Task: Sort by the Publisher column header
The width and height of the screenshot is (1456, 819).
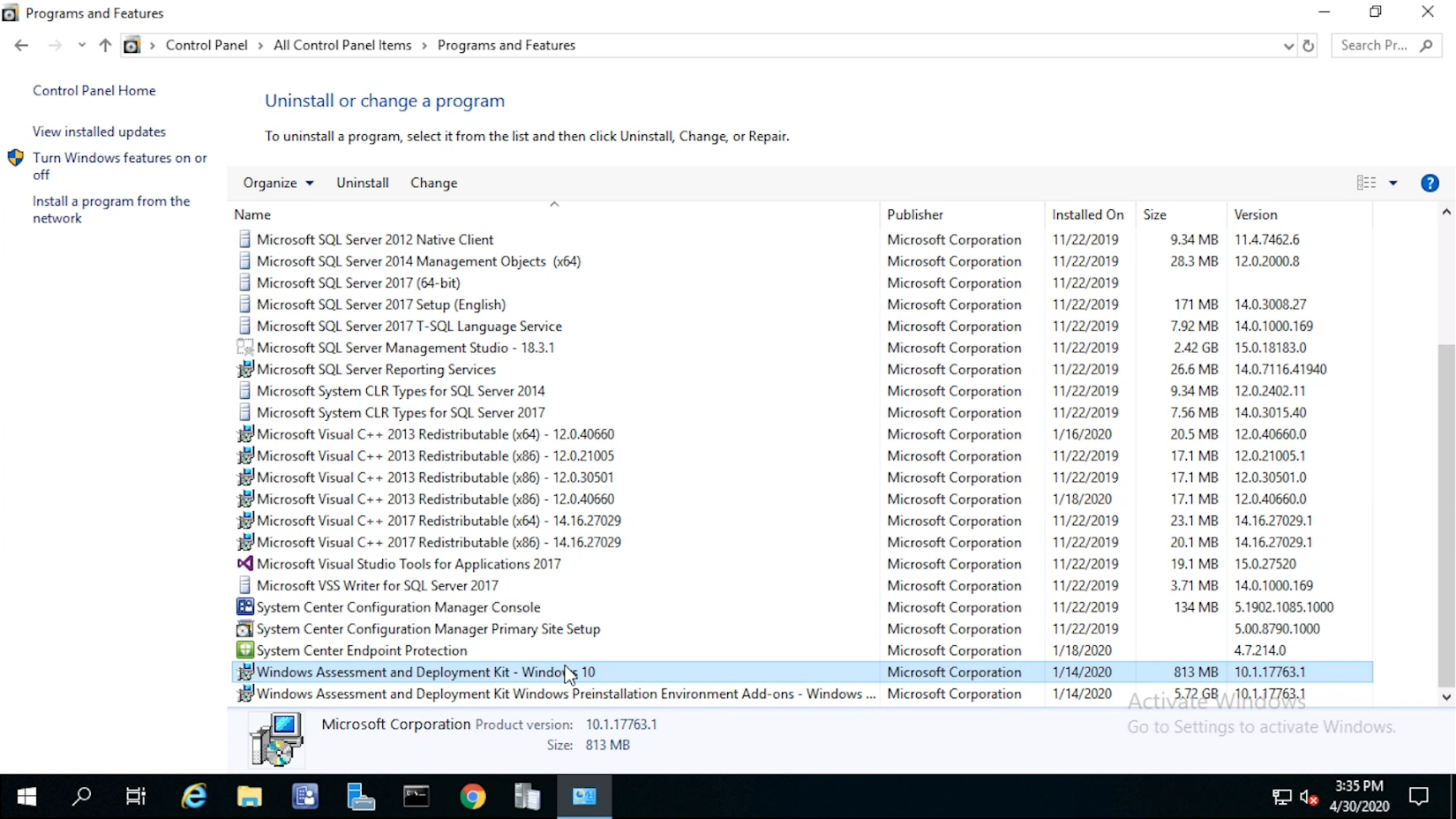Action: [962, 214]
